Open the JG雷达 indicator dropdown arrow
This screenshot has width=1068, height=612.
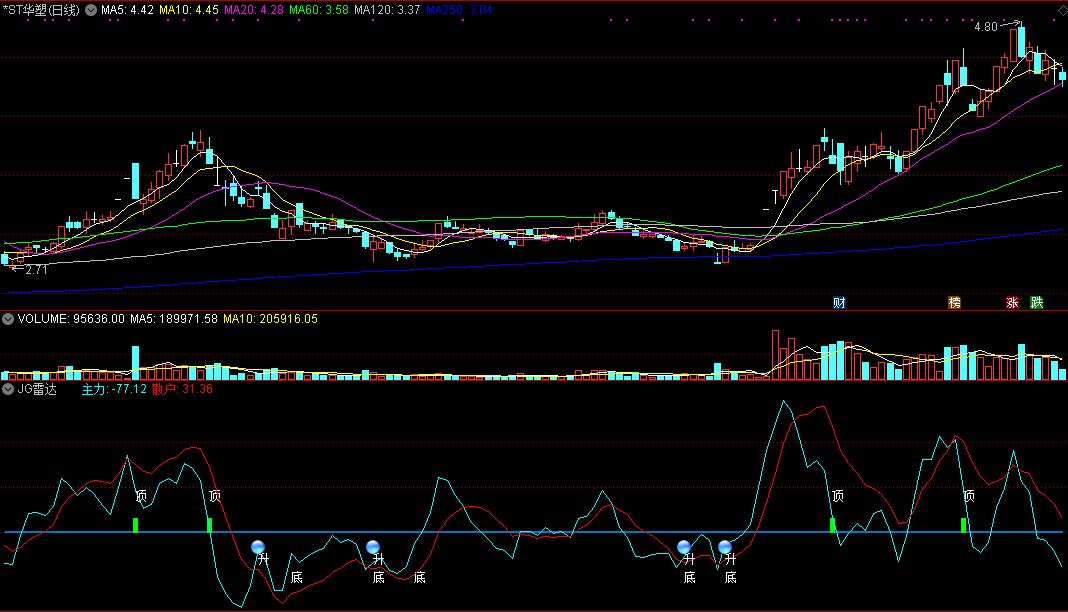point(8,389)
